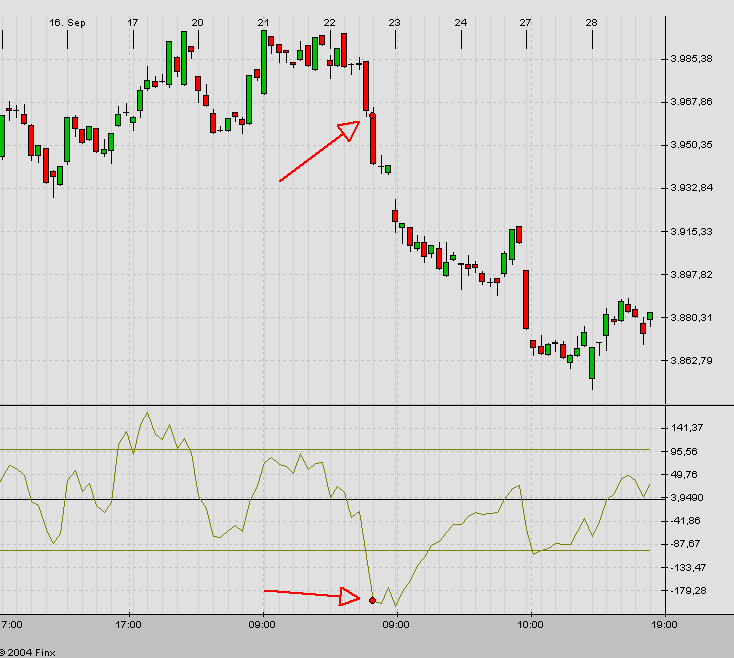Click the lower red arrow on the indicator panel
The height and width of the screenshot is (658, 734).
pos(312,595)
